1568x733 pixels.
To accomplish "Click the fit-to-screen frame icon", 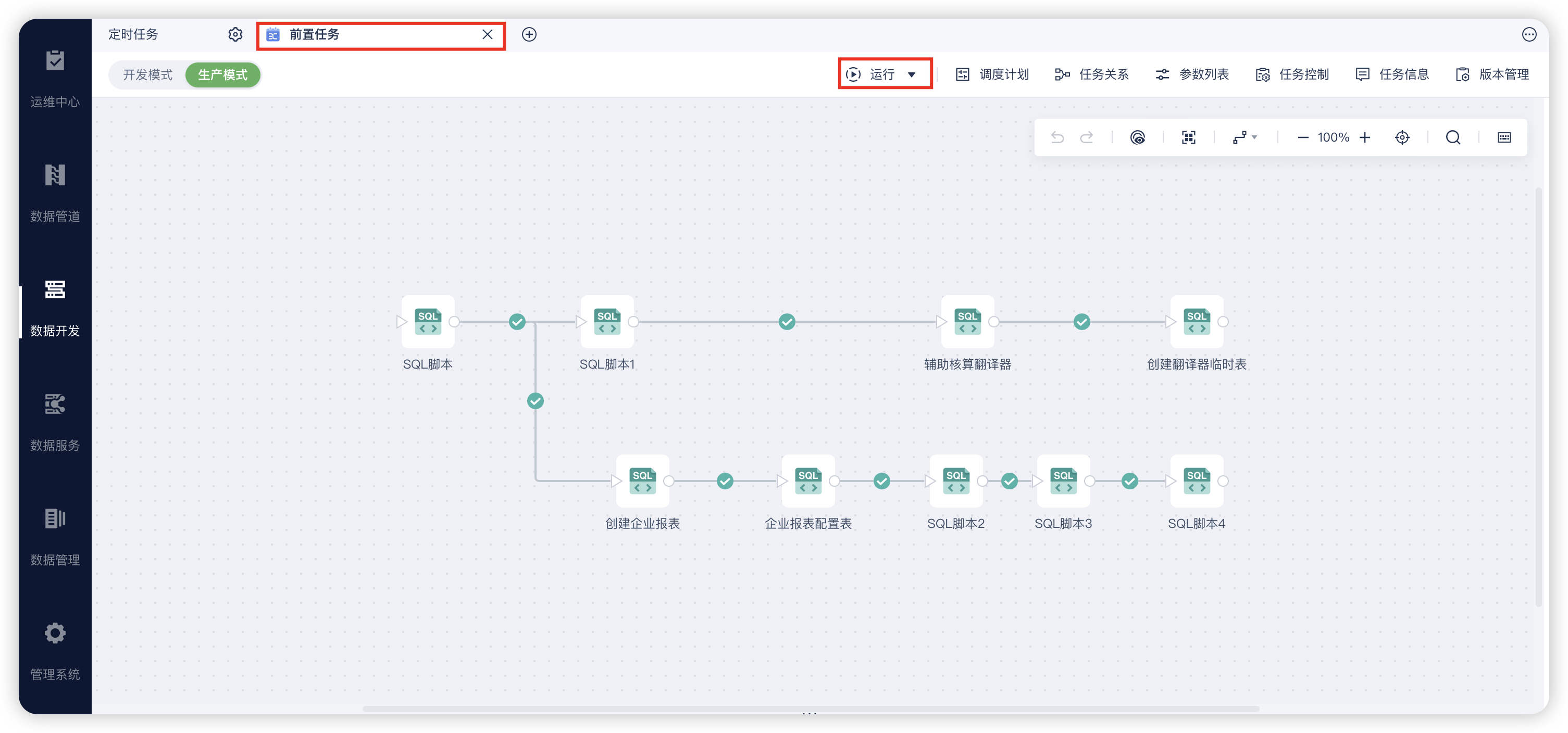I will pos(1188,137).
